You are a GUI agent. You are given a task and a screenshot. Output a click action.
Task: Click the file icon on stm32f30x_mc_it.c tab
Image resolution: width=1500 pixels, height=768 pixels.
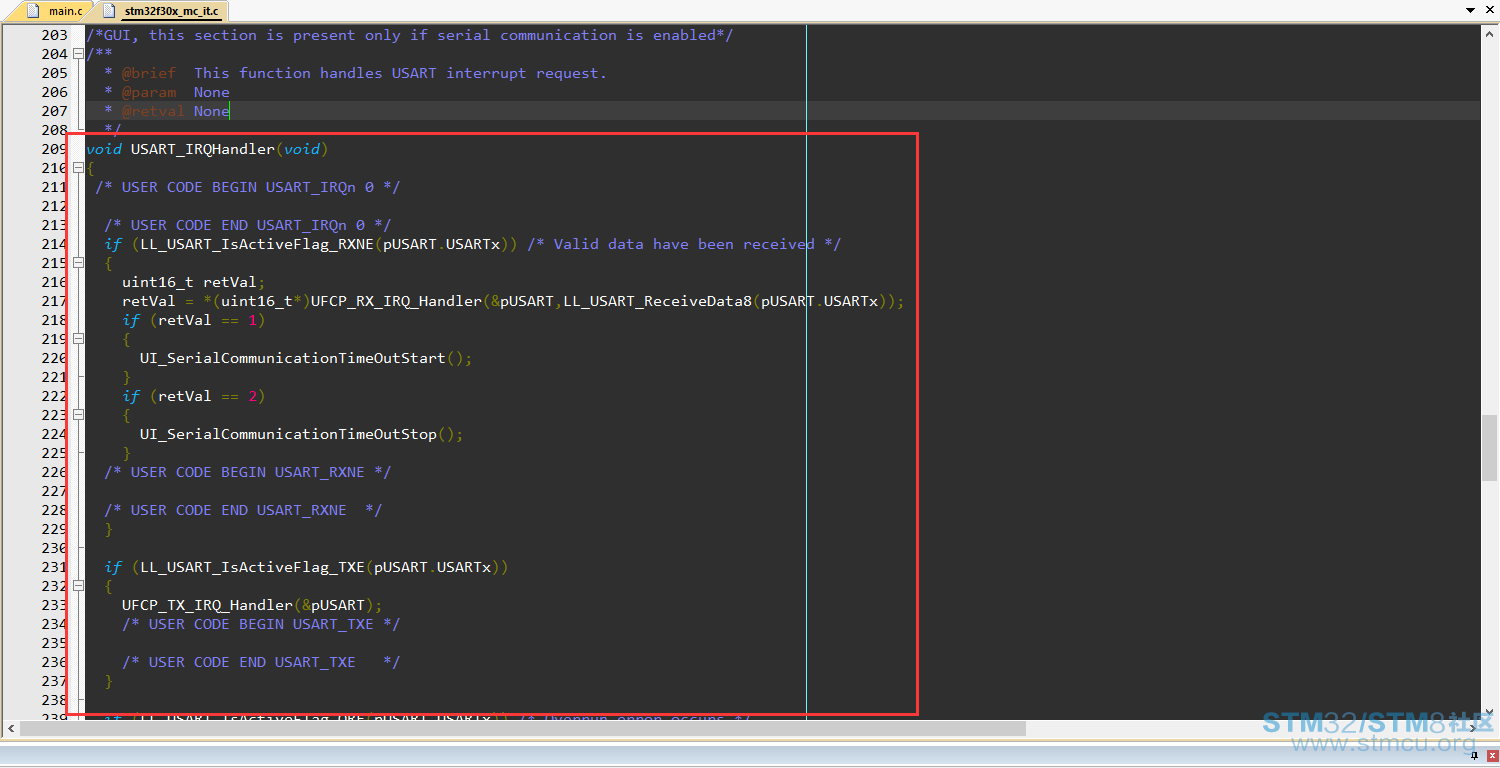coord(109,10)
